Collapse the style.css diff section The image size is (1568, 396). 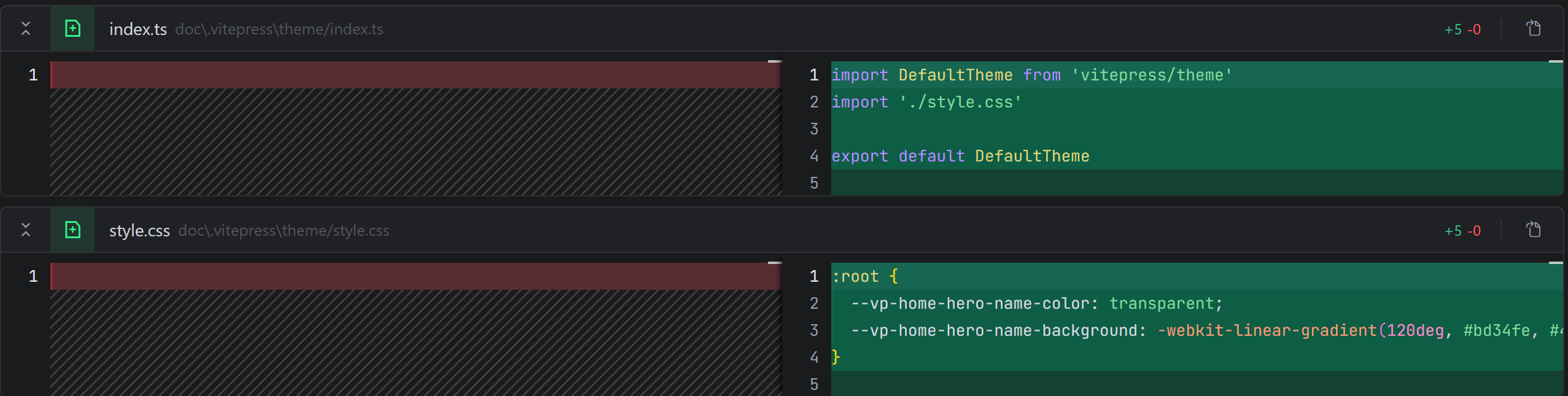(26, 230)
